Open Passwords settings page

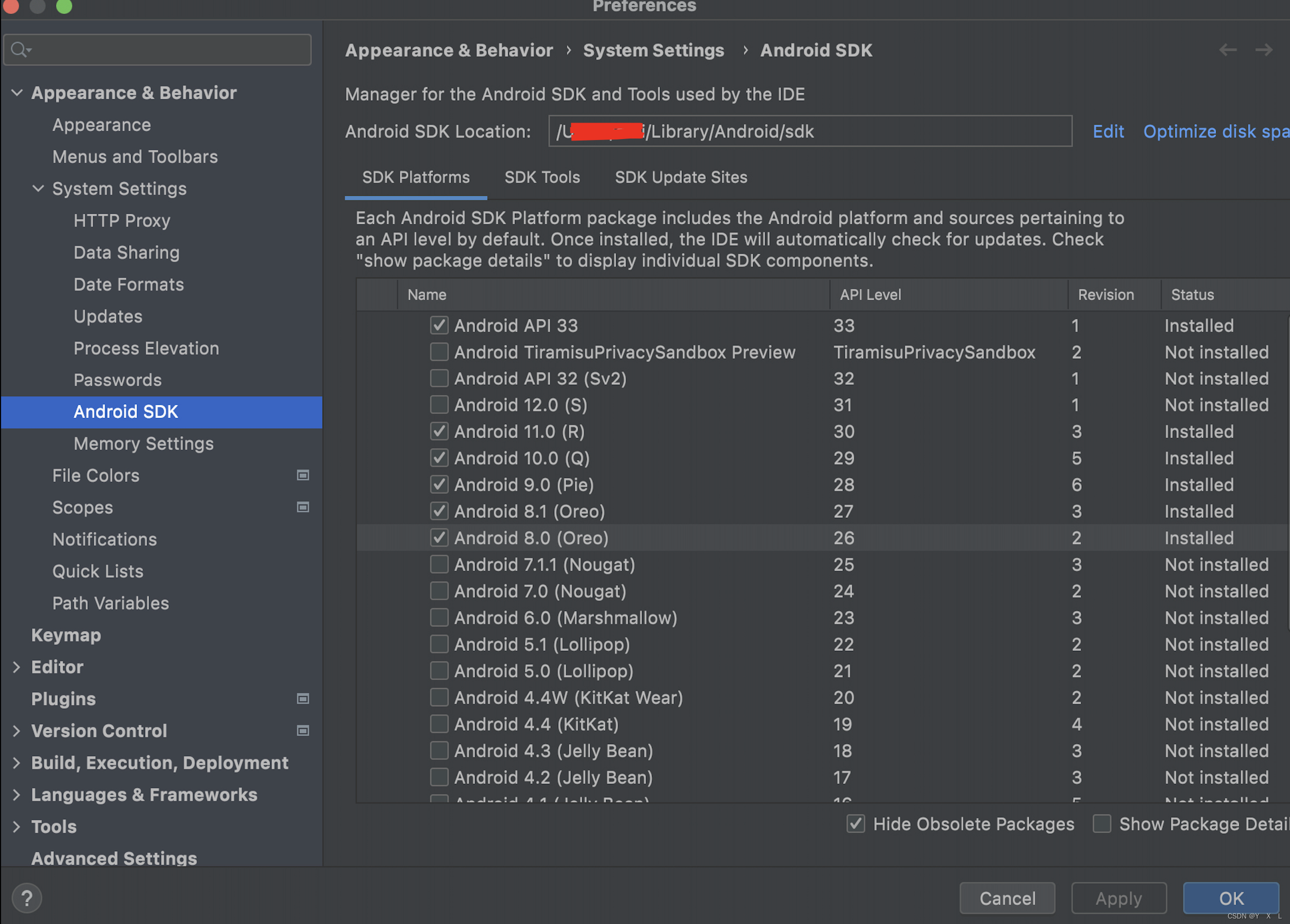[118, 380]
